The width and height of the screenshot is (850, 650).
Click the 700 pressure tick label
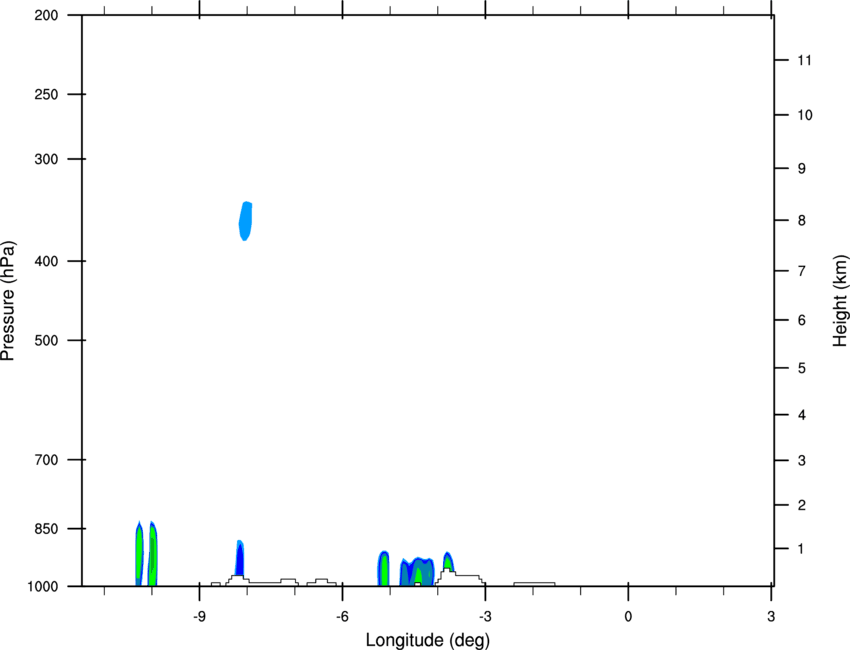coord(46,459)
